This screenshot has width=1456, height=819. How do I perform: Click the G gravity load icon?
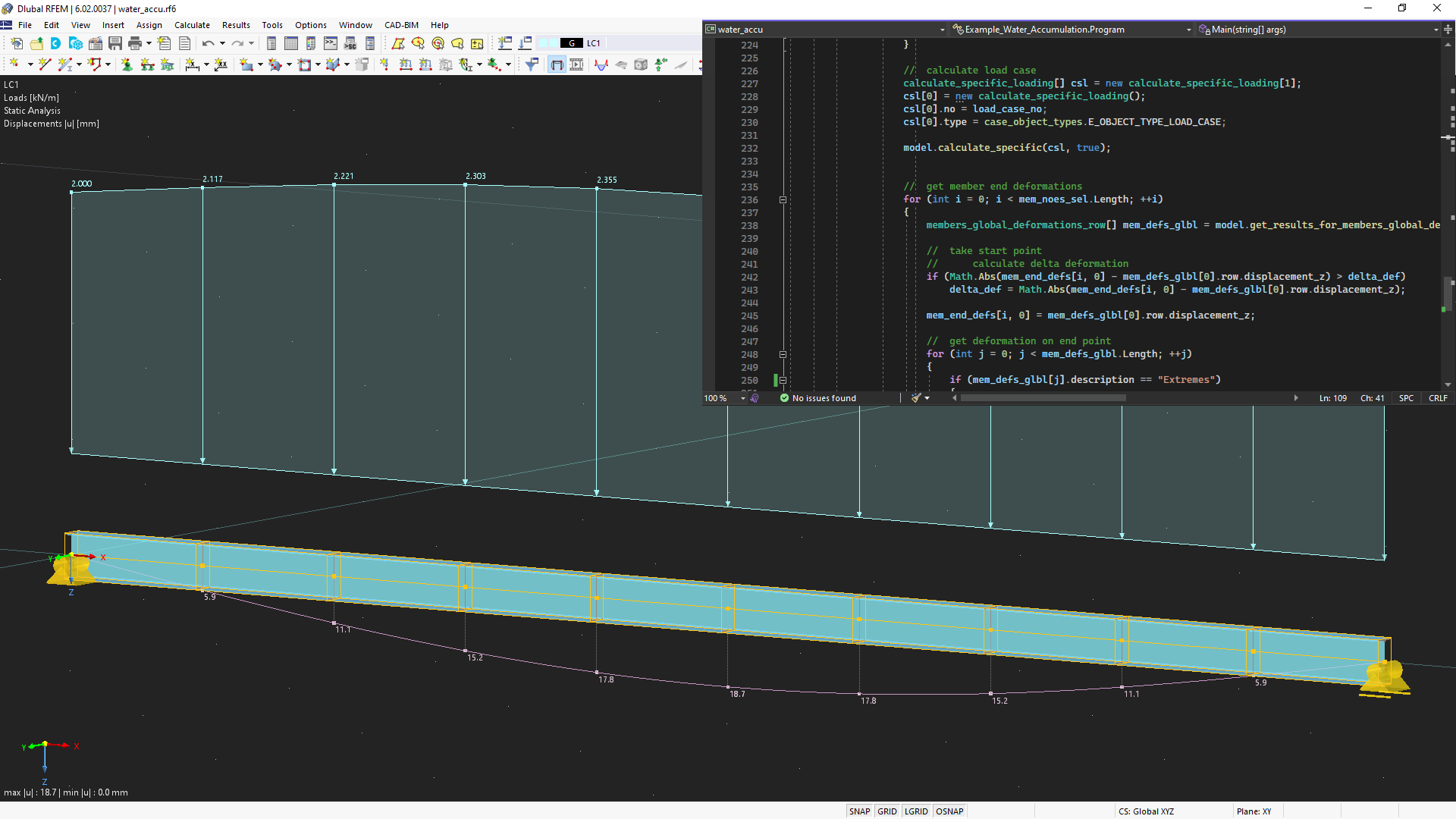click(571, 43)
